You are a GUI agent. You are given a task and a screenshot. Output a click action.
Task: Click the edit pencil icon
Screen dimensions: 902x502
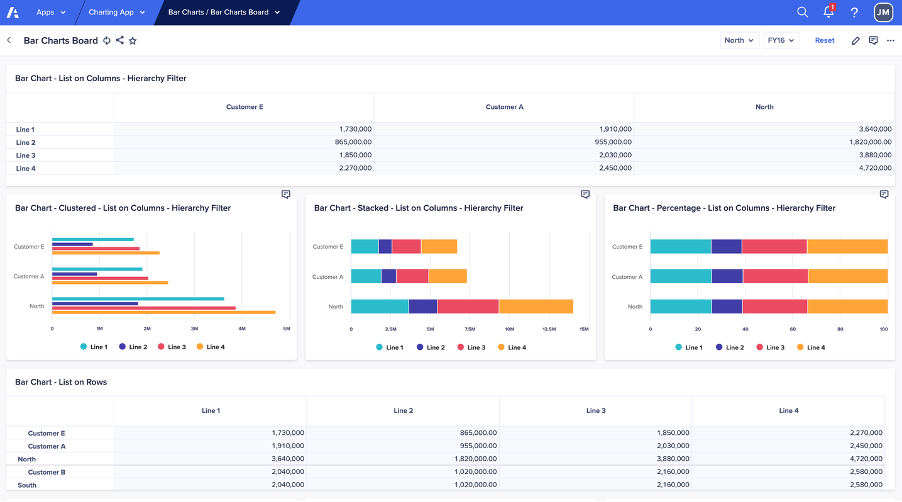pyautogui.click(x=855, y=41)
